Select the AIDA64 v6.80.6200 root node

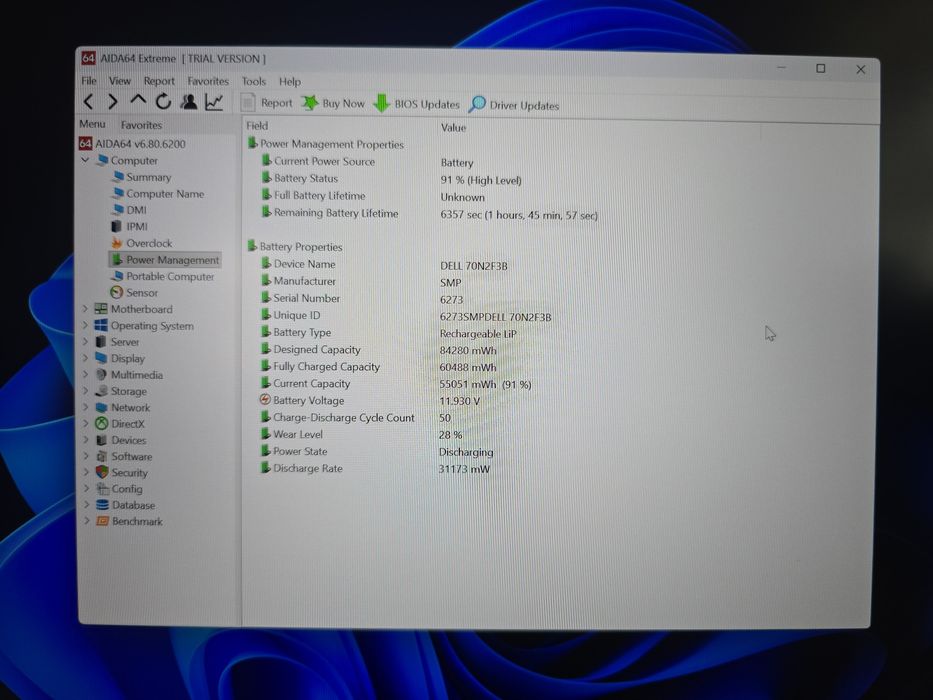tap(133, 143)
